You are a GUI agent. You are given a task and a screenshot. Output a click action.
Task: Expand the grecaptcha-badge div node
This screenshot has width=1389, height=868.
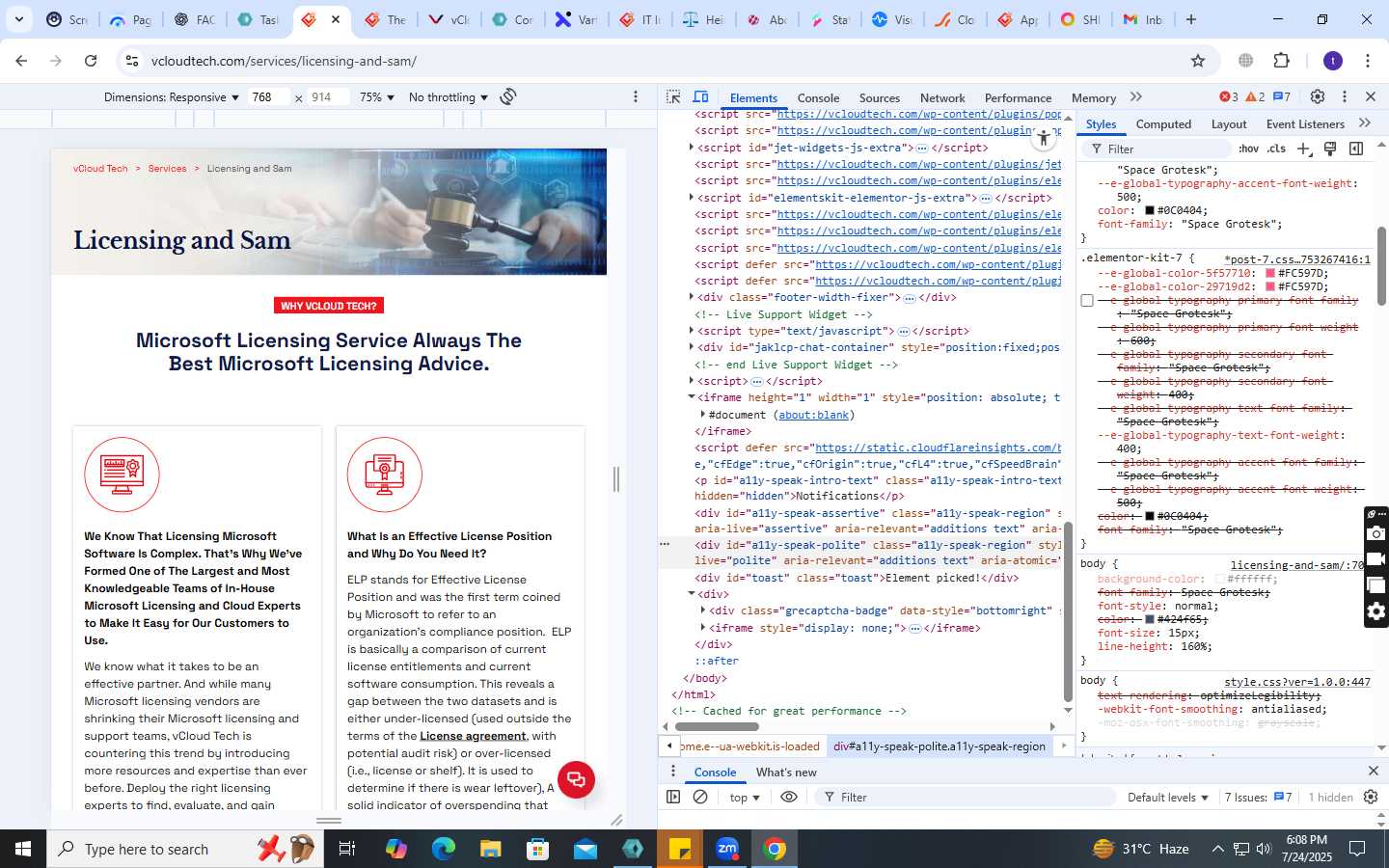click(x=703, y=610)
